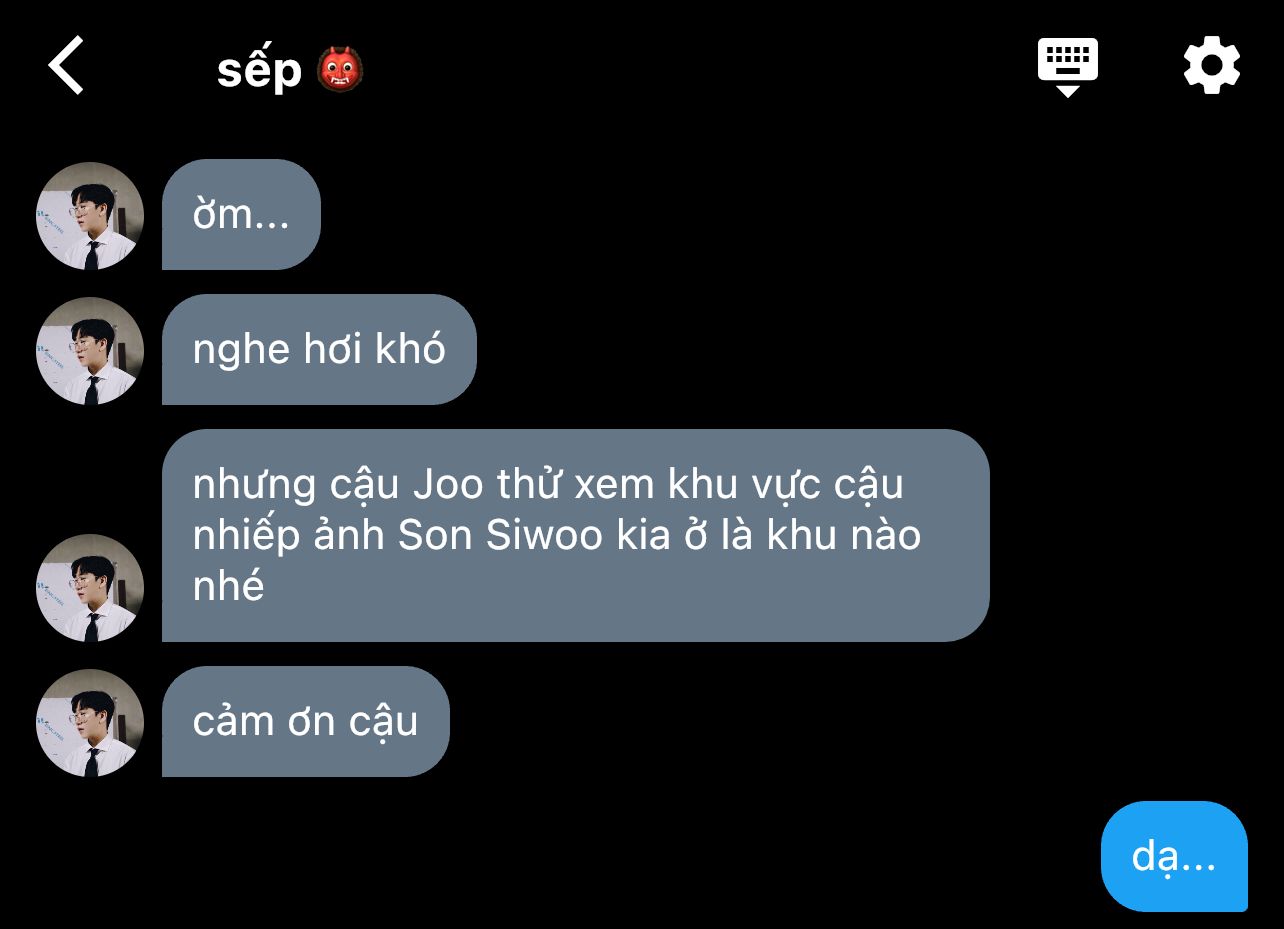
Task: Tap the red ogre emoji beside sếp
Action: tap(339, 70)
